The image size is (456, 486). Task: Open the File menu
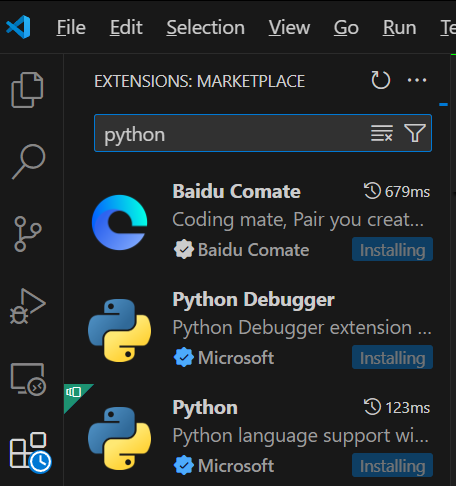point(71,27)
